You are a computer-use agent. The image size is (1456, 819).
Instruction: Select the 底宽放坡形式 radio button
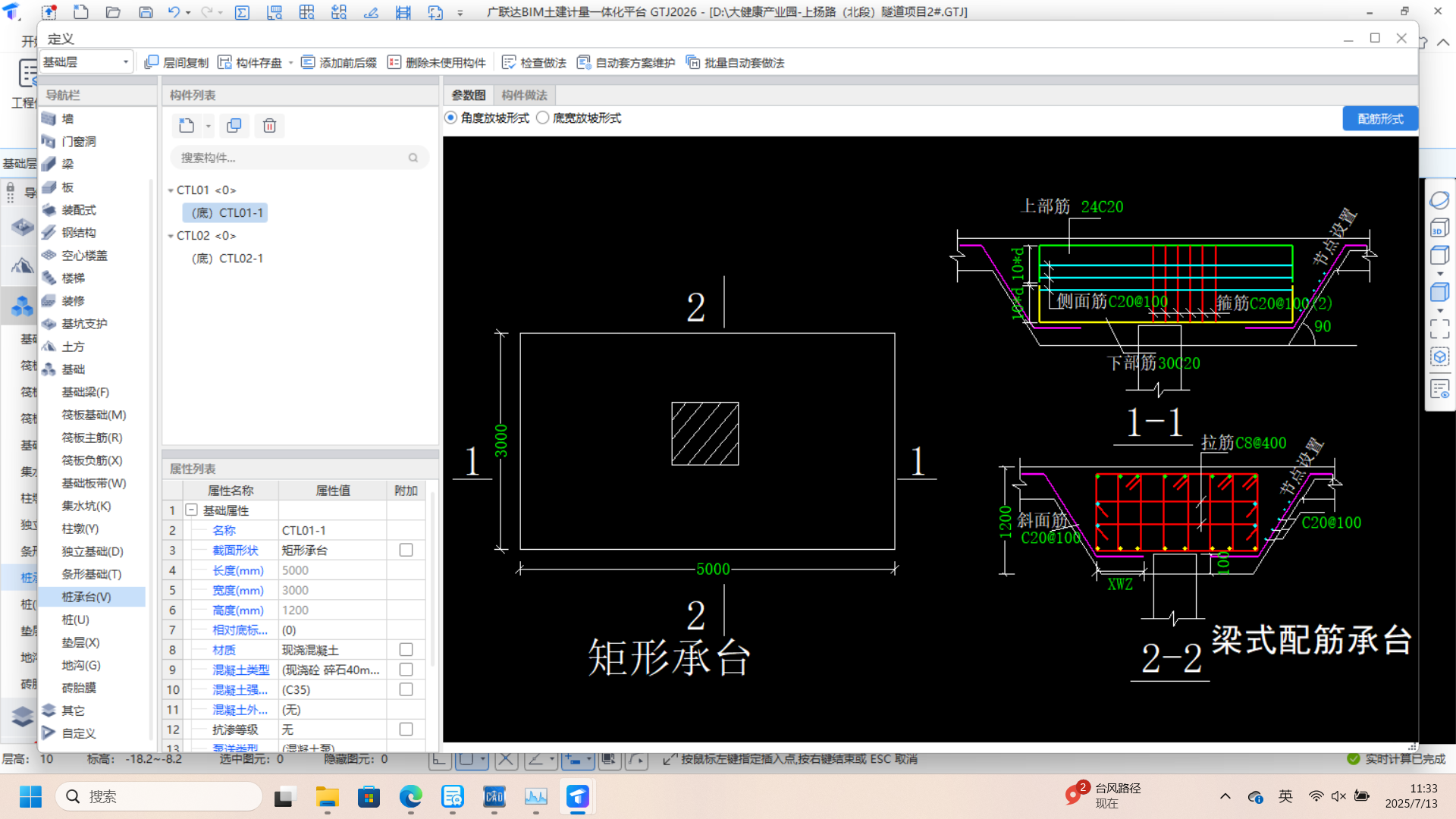[543, 118]
